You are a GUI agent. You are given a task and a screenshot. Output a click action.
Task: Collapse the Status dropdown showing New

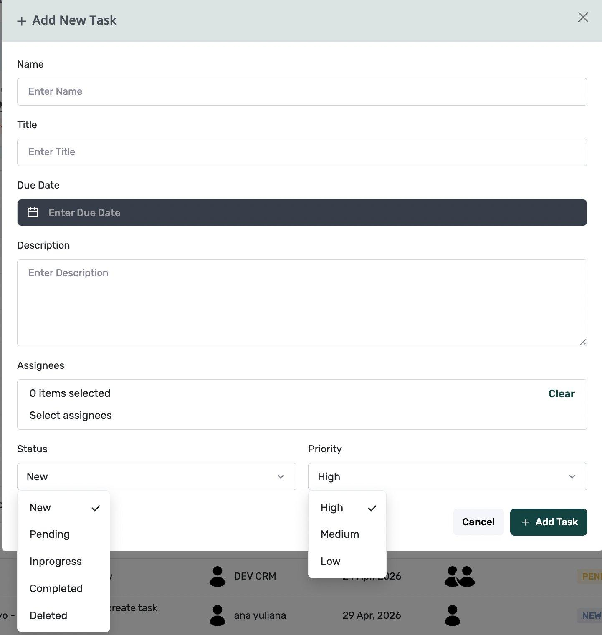[156, 477]
